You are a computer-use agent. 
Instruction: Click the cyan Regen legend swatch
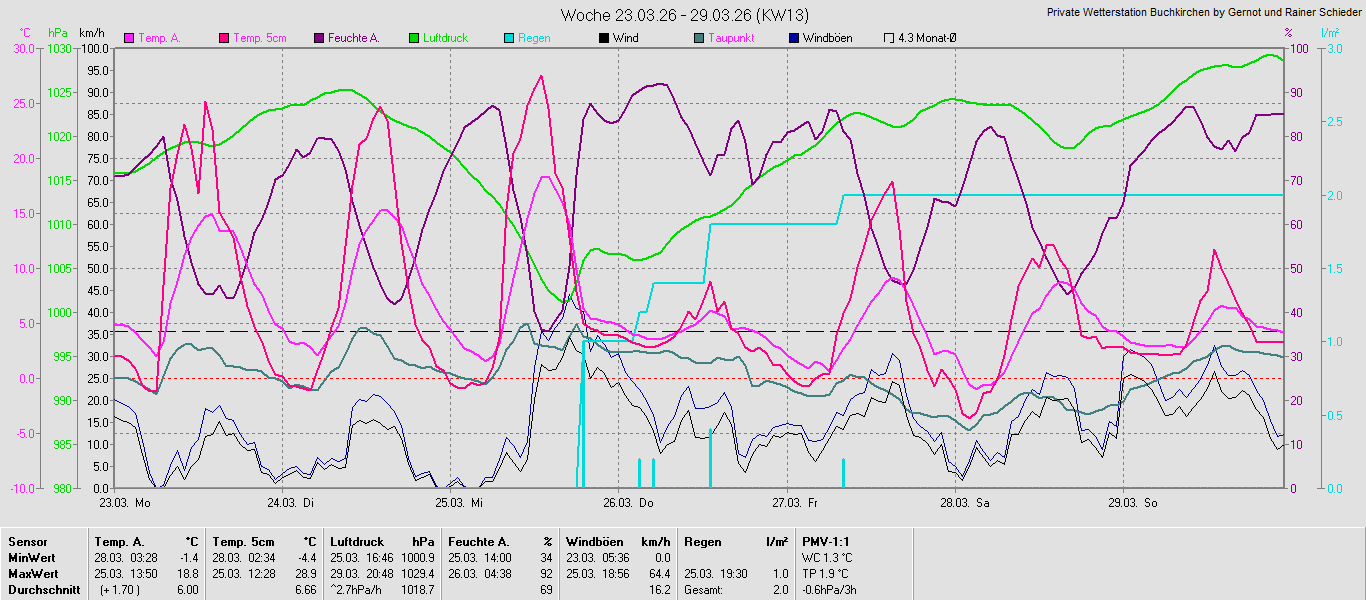(x=508, y=38)
